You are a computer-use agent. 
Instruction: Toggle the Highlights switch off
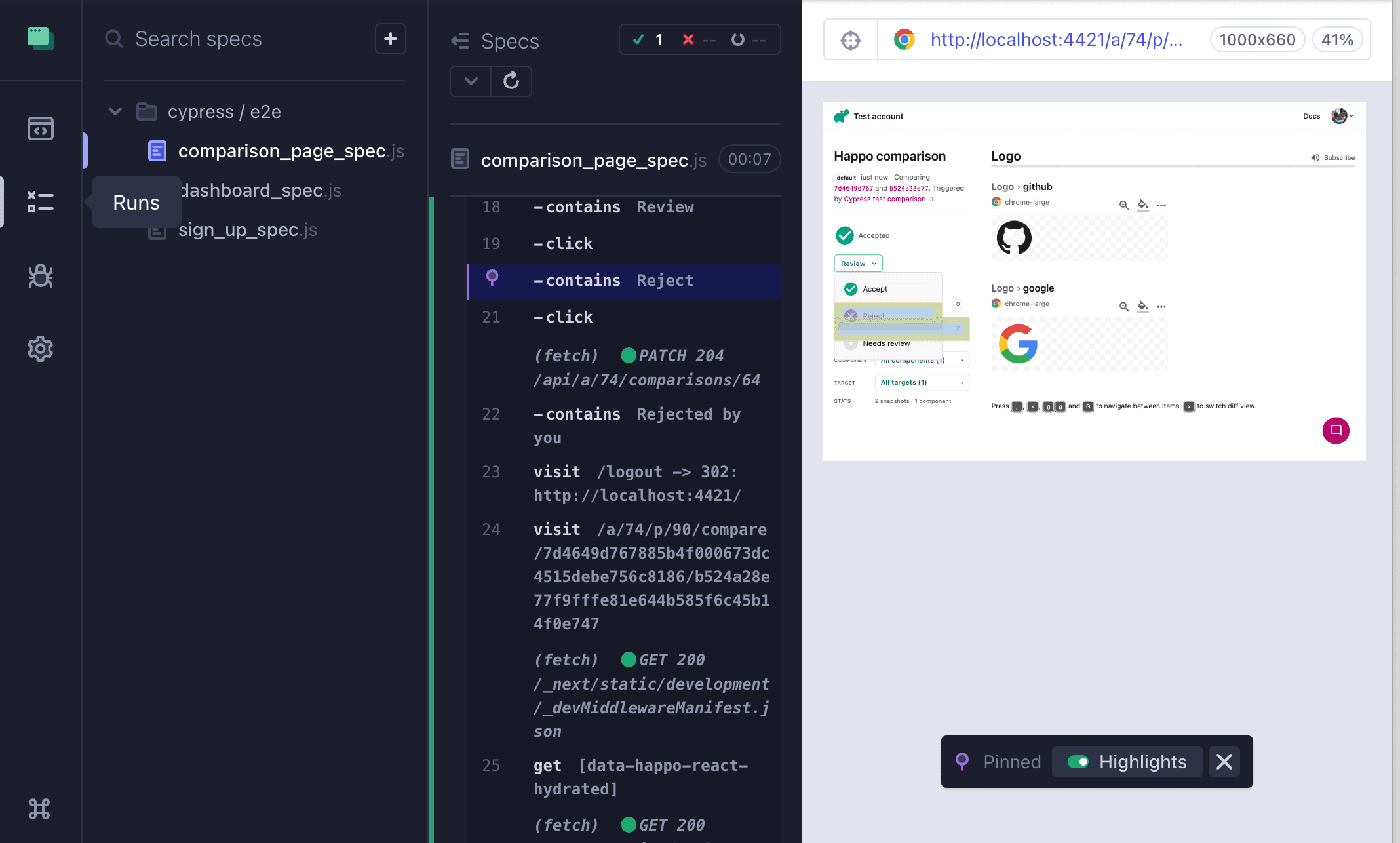tap(1079, 762)
